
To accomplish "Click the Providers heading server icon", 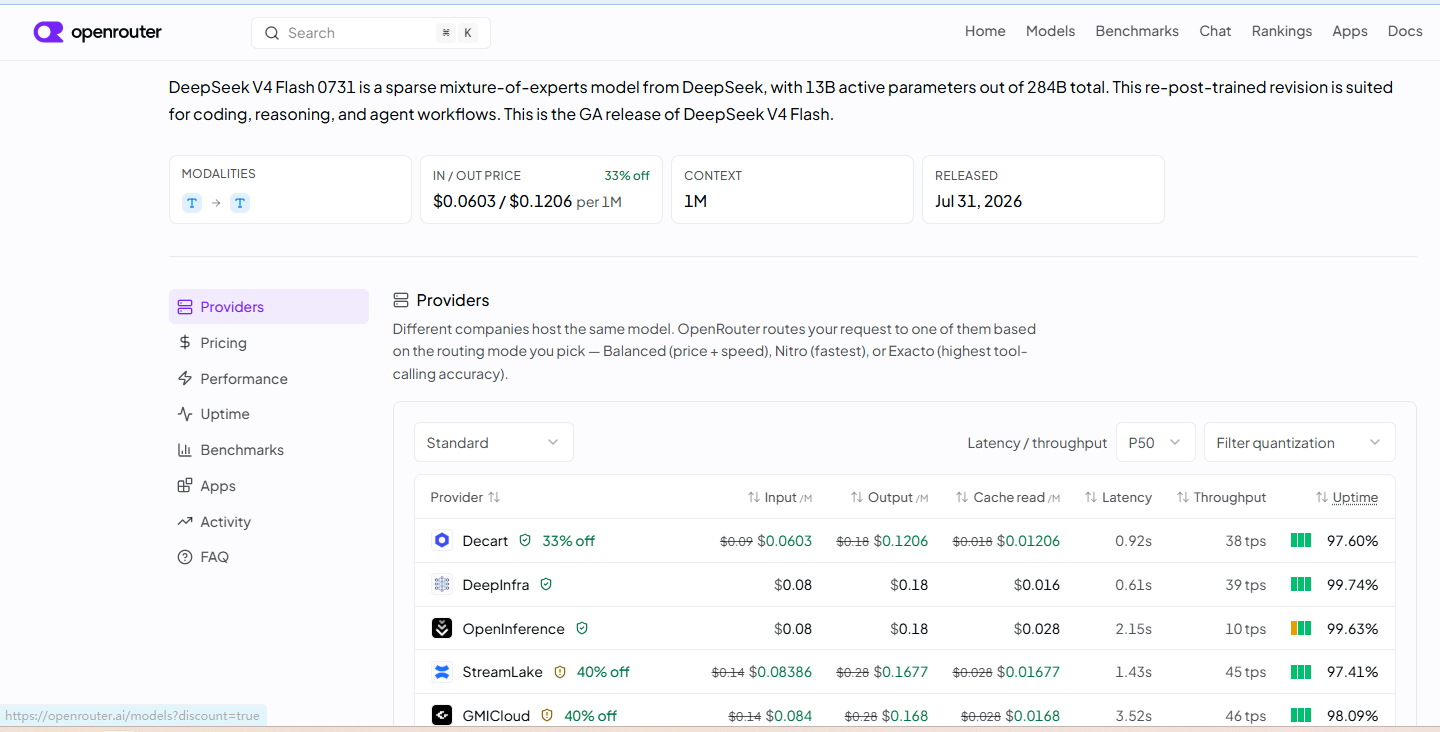I will [x=401, y=300].
